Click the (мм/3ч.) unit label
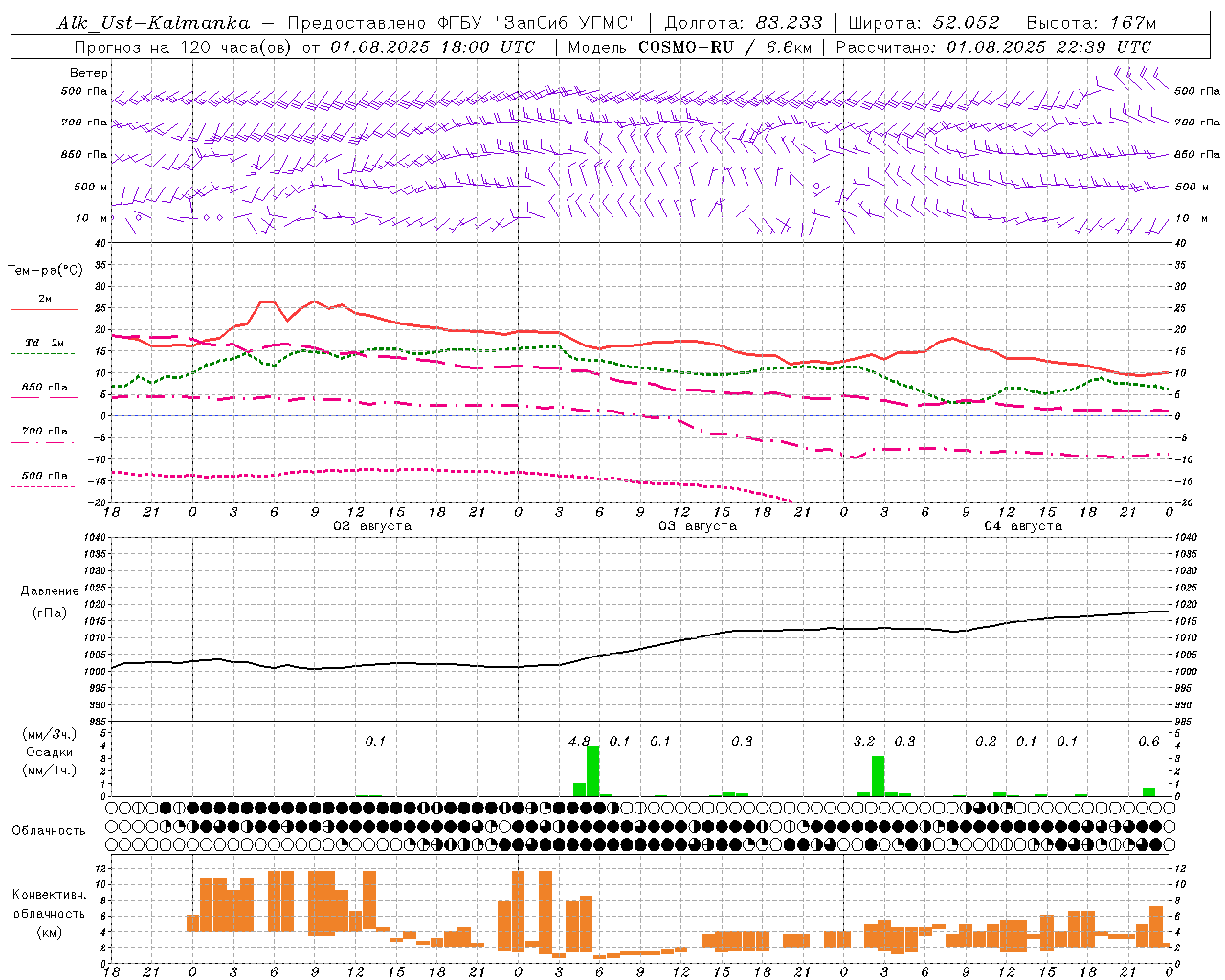 [50, 734]
